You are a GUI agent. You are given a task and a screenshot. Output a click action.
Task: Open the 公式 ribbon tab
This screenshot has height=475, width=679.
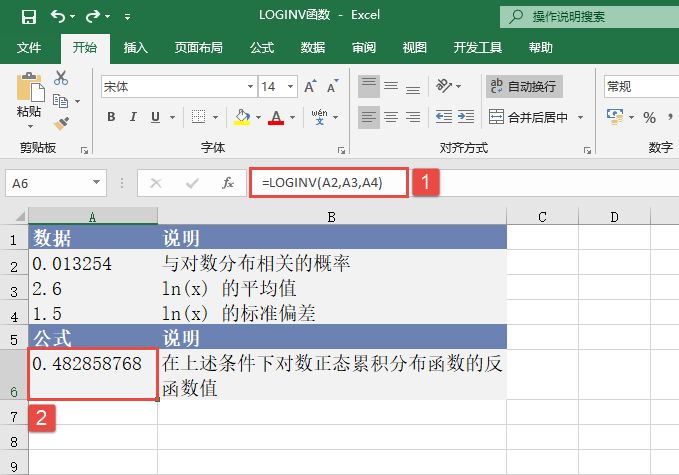pyautogui.click(x=262, y=47)
